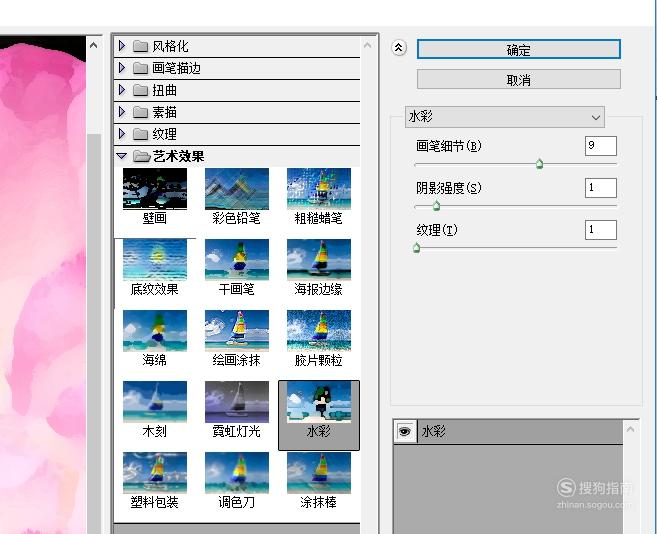
Task: Click the 阴影强度 slider handle
Action: click(x=436, y=206)
